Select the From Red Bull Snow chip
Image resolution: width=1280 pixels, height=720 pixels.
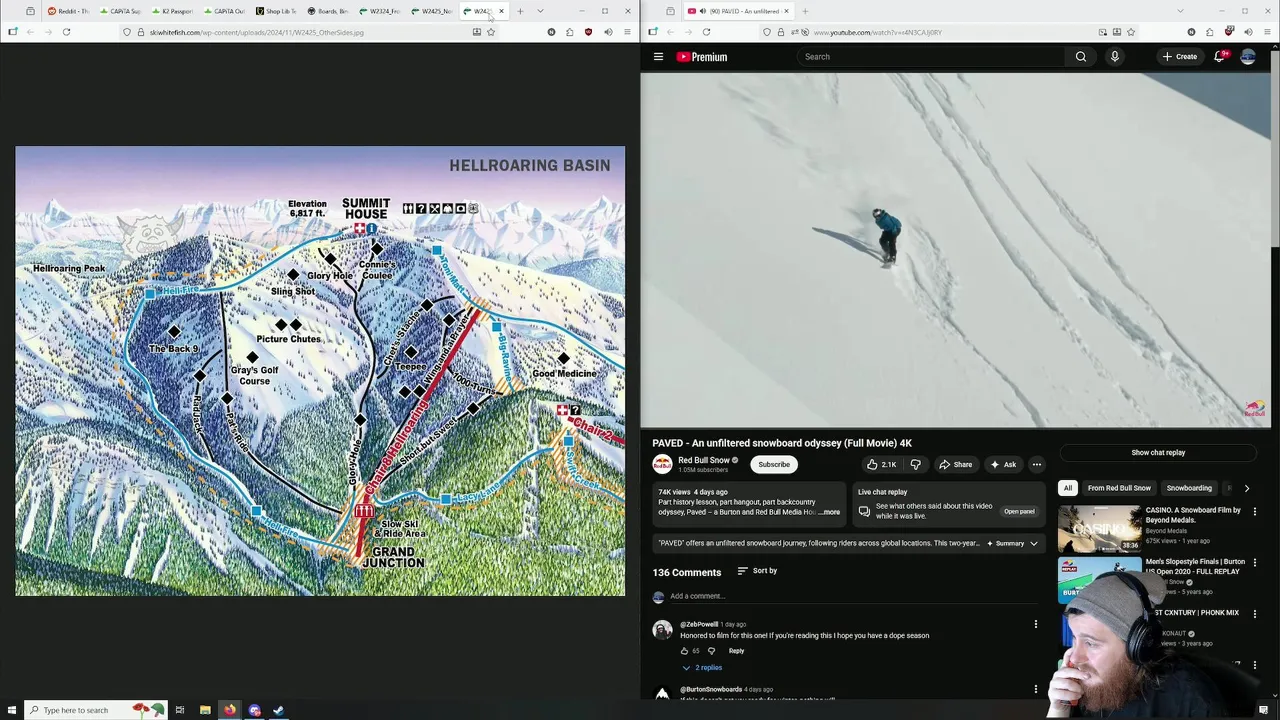point(1119,488)
